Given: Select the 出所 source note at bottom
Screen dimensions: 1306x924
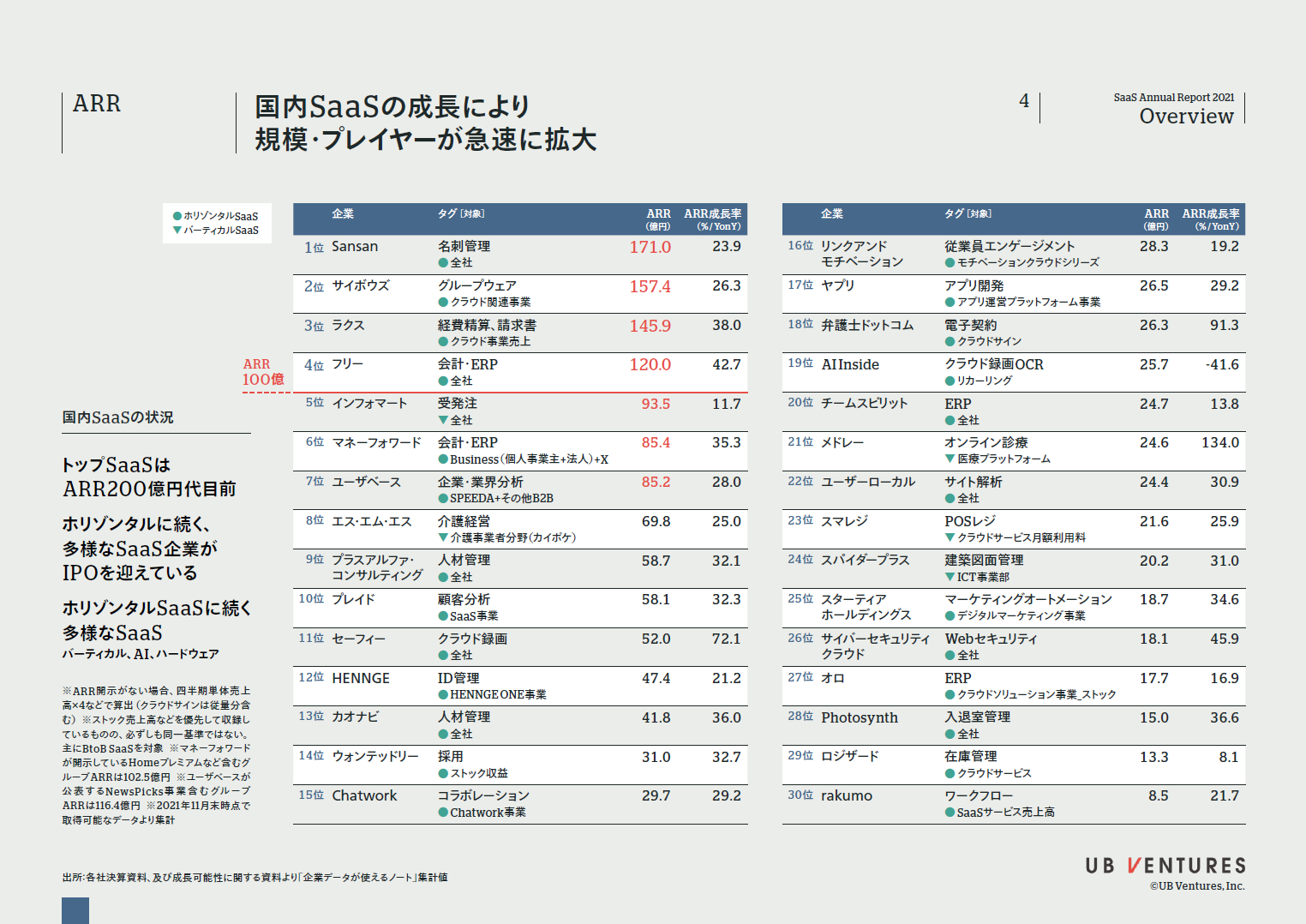Looking at the screenshot, I should [x=255, y=878].
